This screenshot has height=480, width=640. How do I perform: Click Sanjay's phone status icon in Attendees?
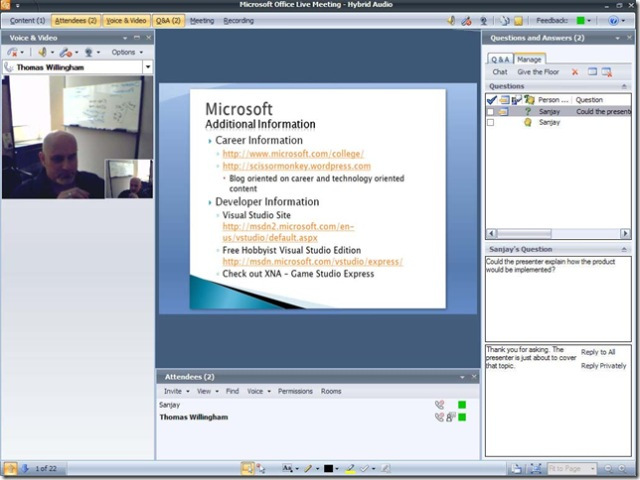[439, 405]
